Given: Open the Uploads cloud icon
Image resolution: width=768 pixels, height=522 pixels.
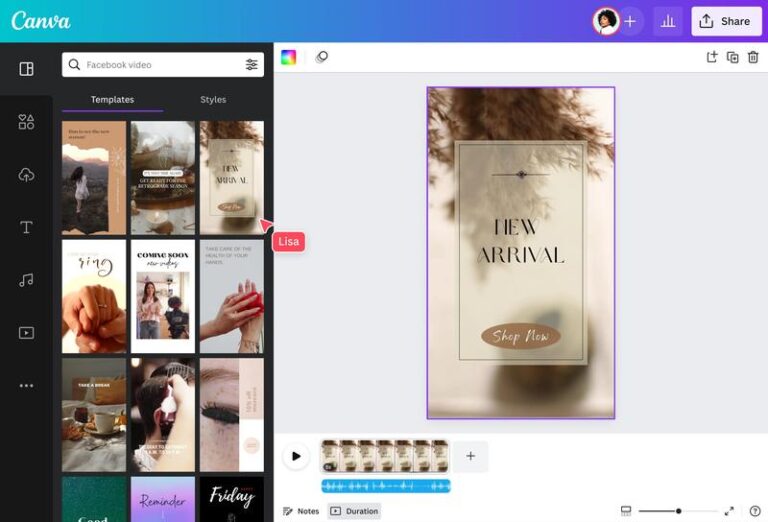Looking at the screenshot, I should 26,175.
